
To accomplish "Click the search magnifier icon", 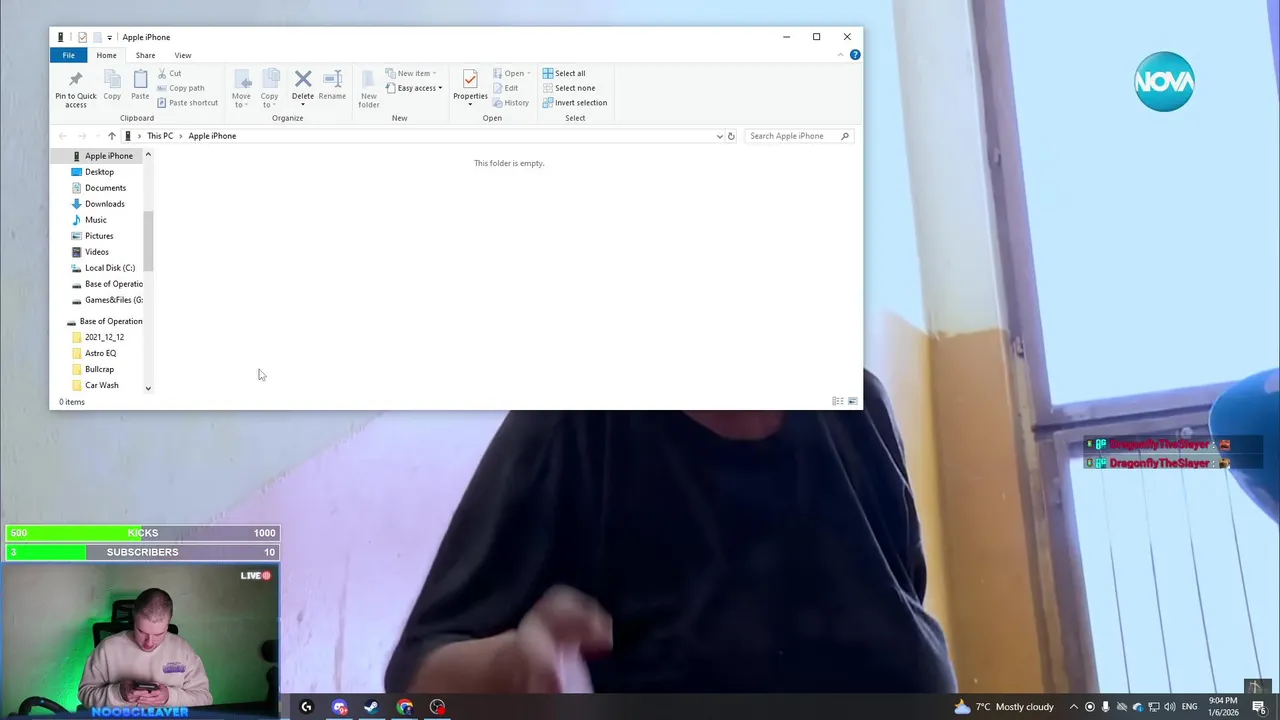I will click(x=845, y=136).
